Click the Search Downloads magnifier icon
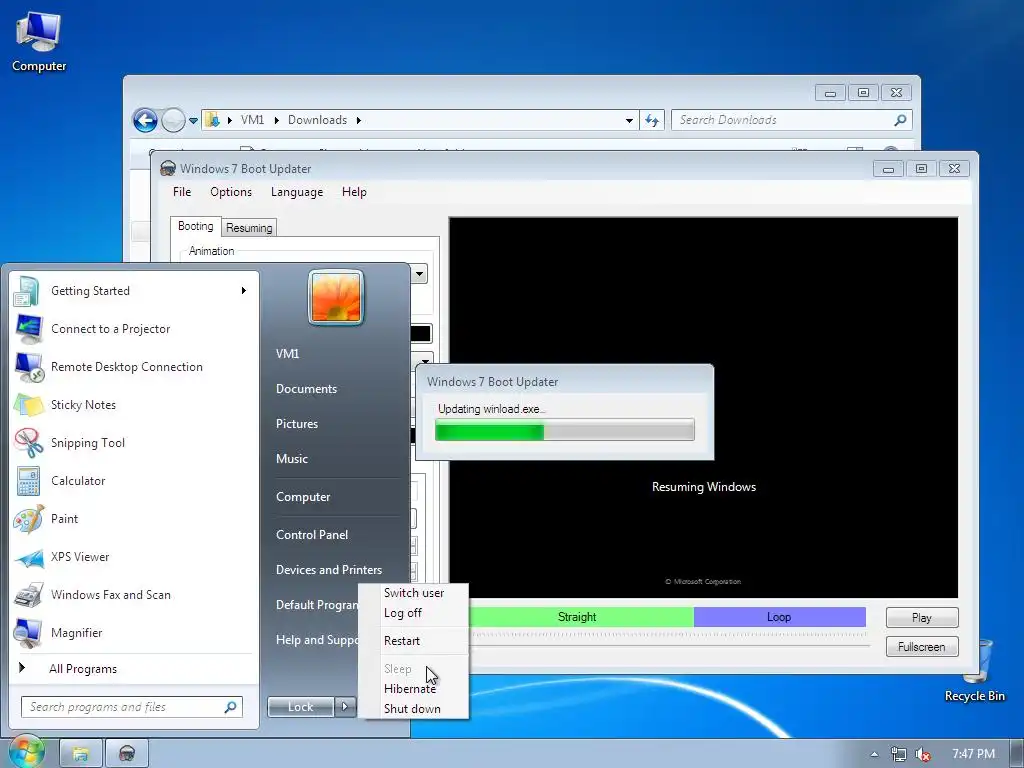This screenshot has width=1024, height=768. (900, 120)
